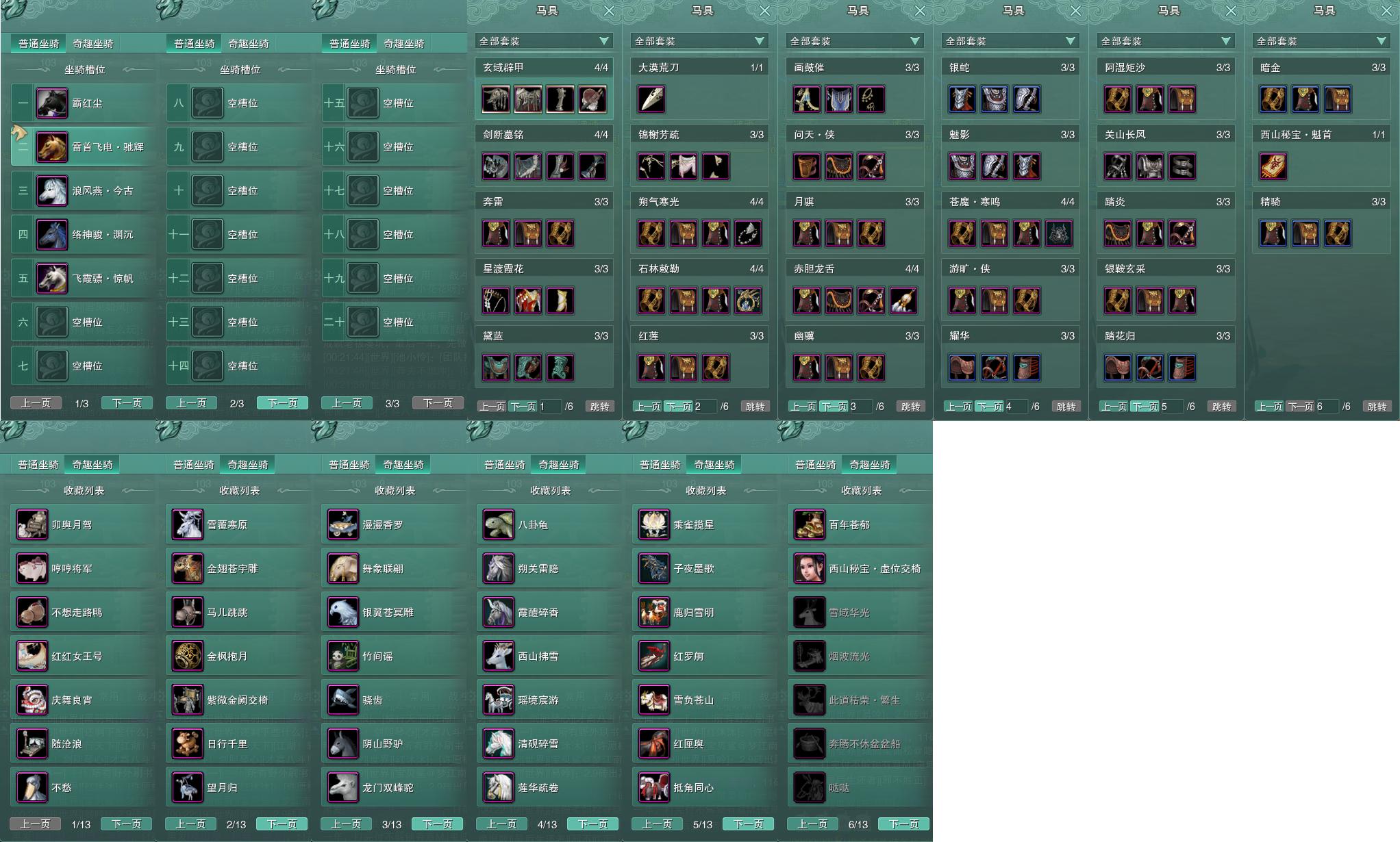This screenshot has width=1400, height=842.
Task: Select the 抵角同心 mount icon
Action: pyautogui.click(x=654, y=788)
